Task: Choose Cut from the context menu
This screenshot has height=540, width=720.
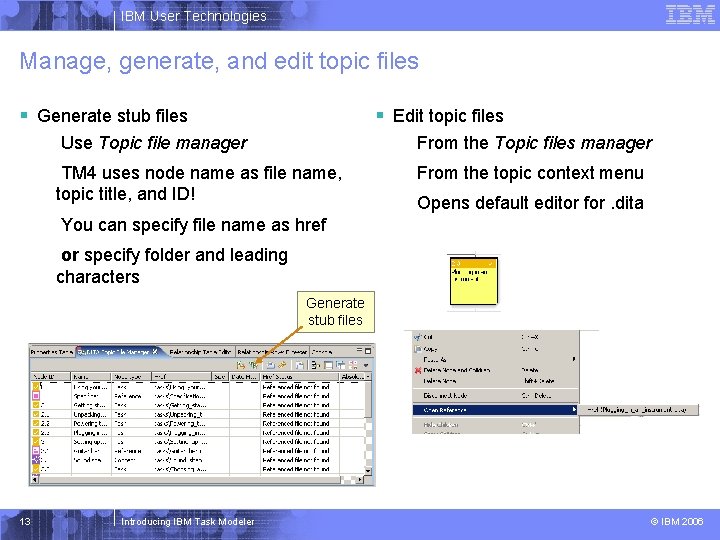Action: click(x=495, y=337)
